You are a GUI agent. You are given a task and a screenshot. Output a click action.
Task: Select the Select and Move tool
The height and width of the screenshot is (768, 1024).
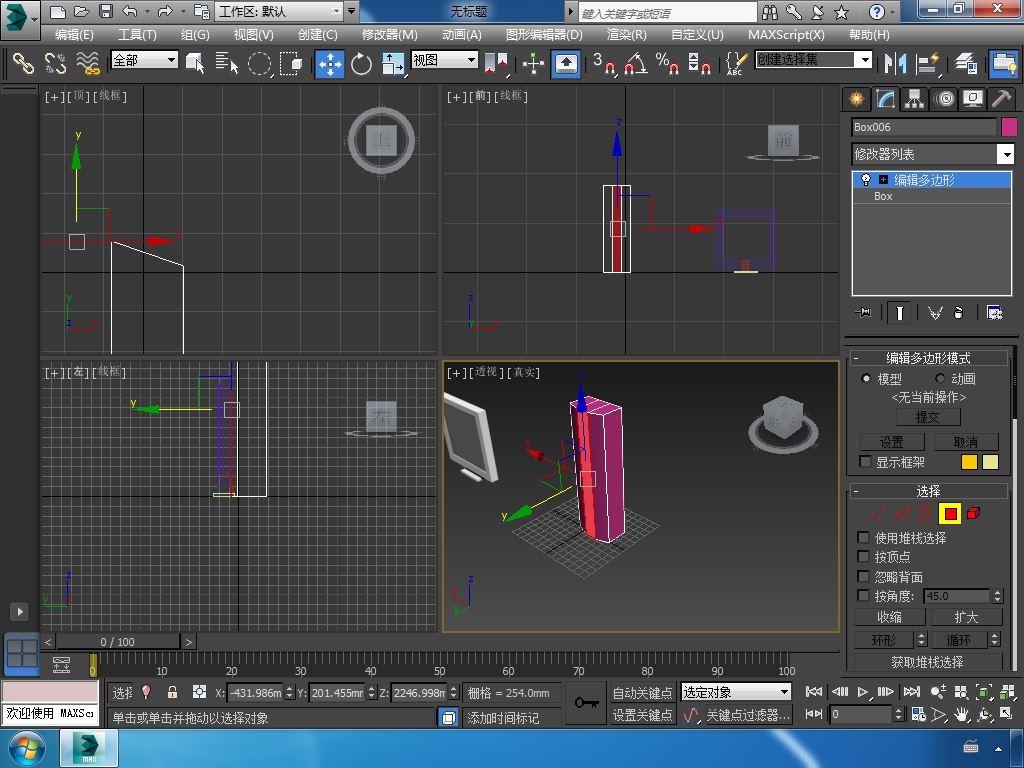[x=330, y=63]
